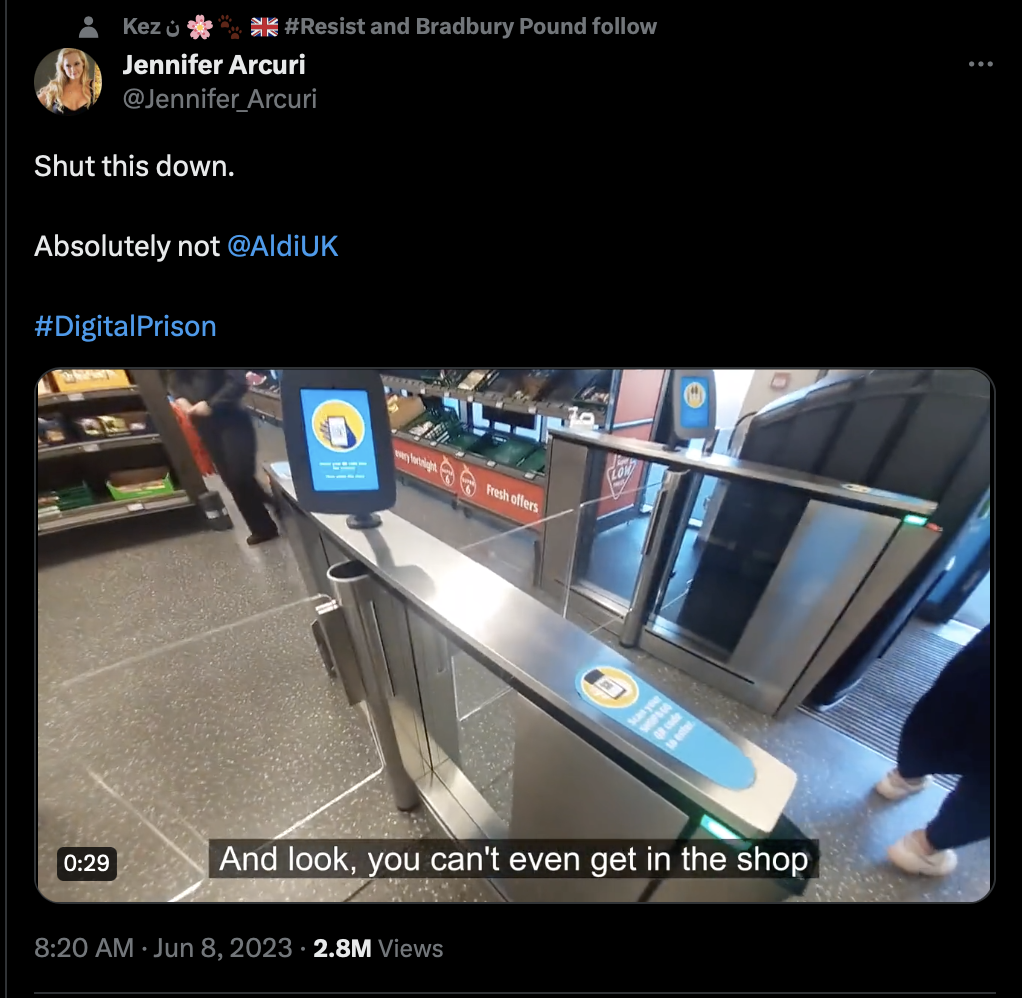
Task: Open Jennifer Arcuri's profile picture
Action: [x=68, y=81]
